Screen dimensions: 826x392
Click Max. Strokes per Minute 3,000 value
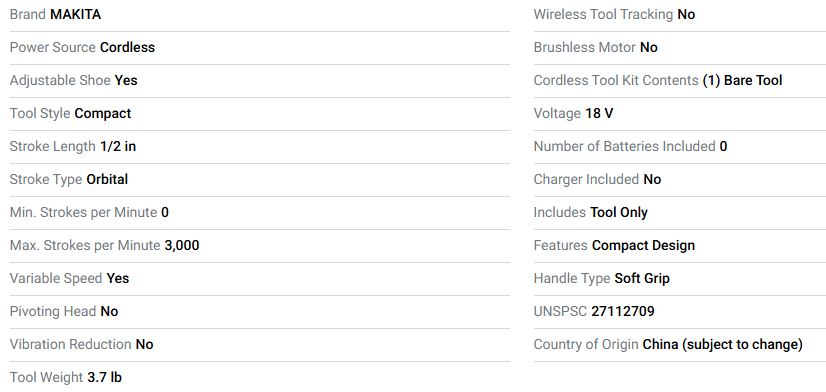click(x=182, y=246)
